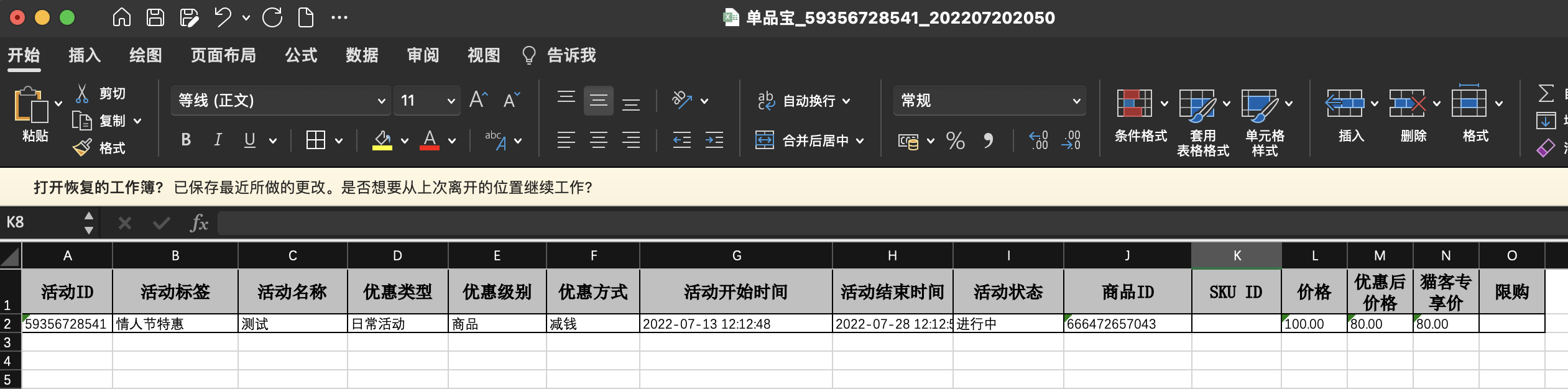Open 套用表格格式 table format gallery
This screenshot has width=1568, height=389.
(x=1203, y=123)
